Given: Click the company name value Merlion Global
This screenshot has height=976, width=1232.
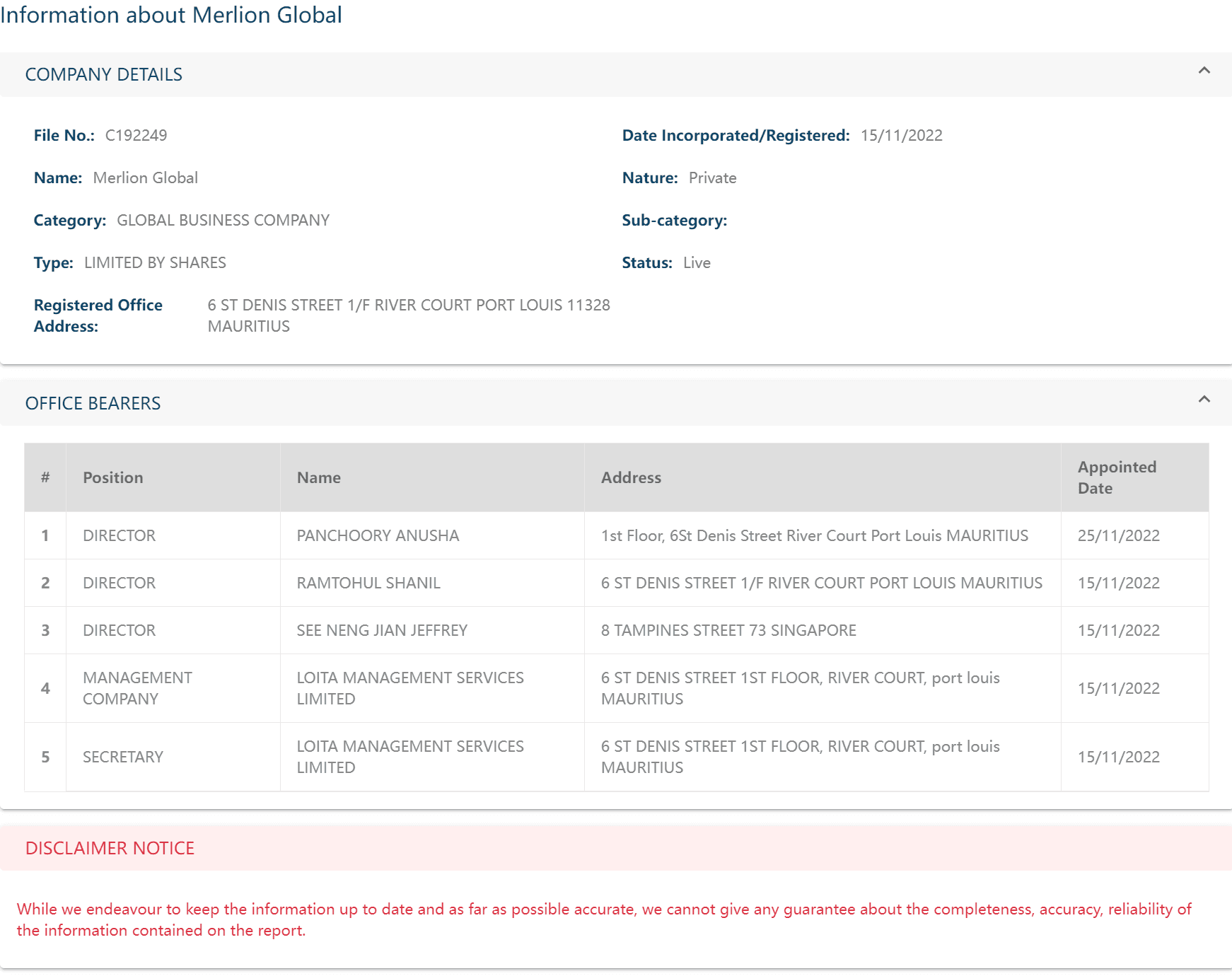Looking at the screenshot, I should [x=146, y=178].
